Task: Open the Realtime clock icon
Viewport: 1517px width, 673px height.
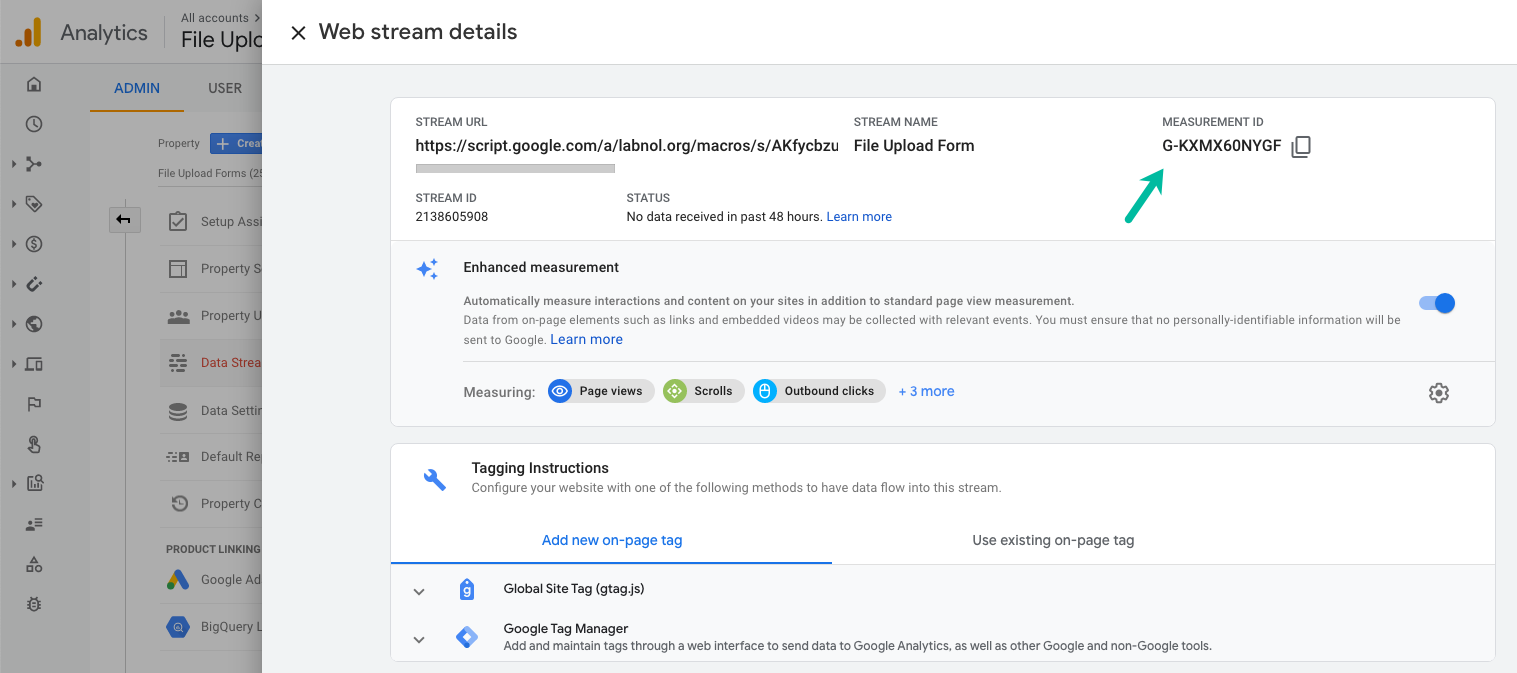Action: [x=34, y=124]
